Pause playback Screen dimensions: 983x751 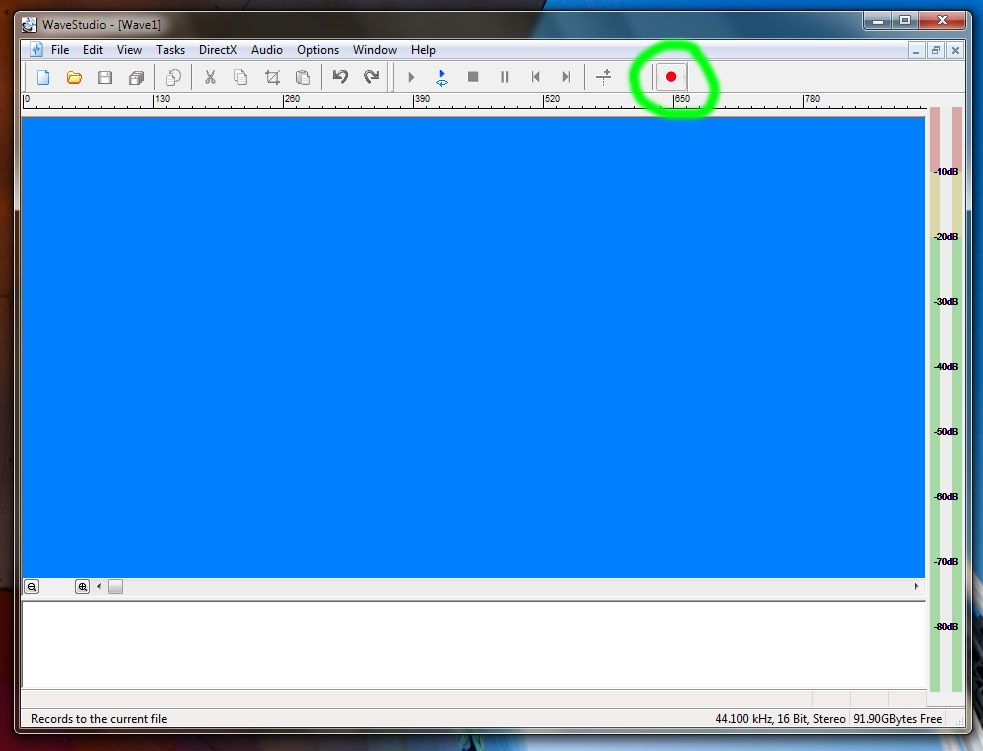coord(505,77)
